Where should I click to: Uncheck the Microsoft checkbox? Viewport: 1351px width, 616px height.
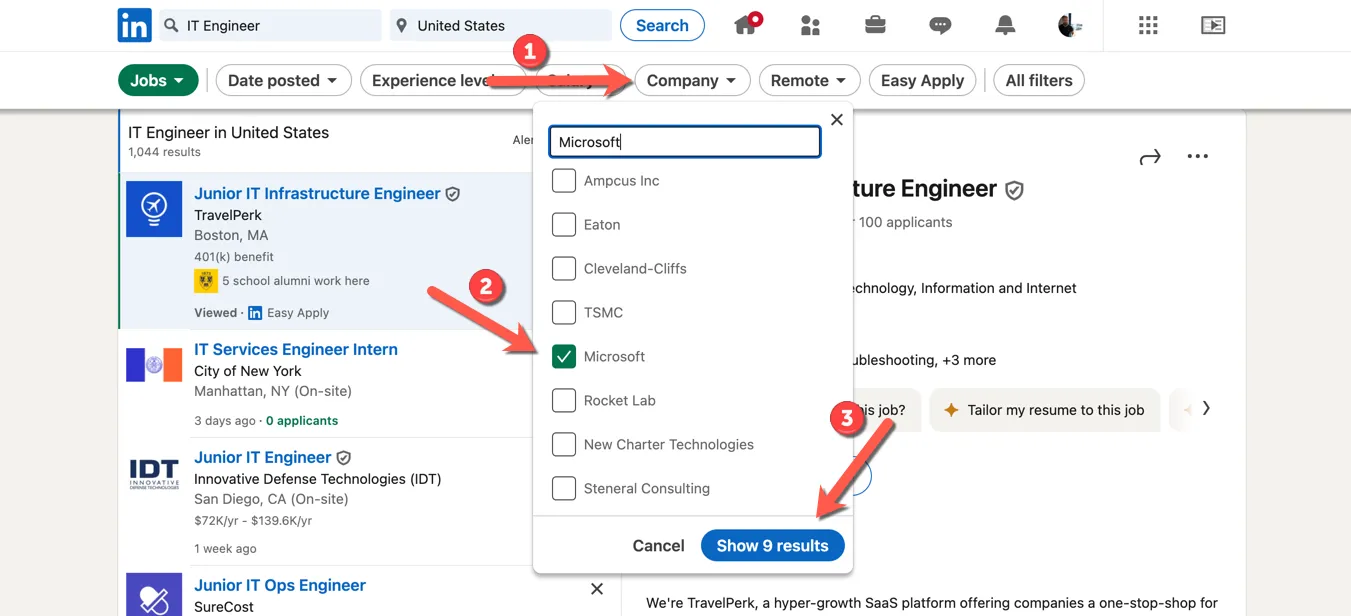pos(564,356)
